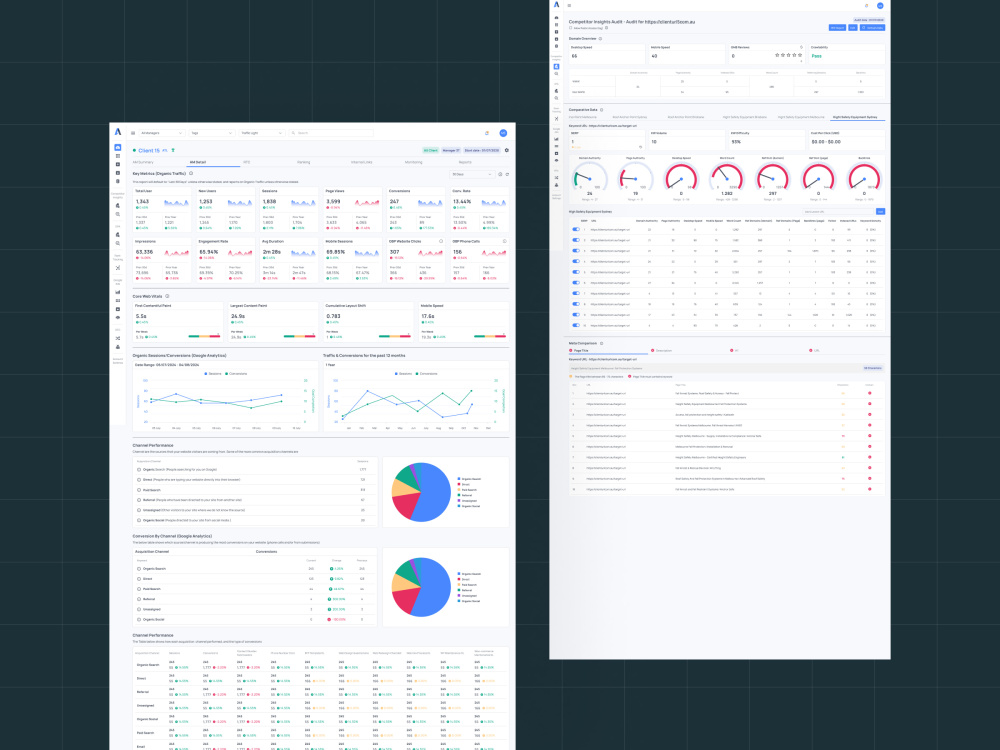
Task: Select Paid Search radio in Conversion By Channel
Action: pyautogui.click(x=139, y=589)
